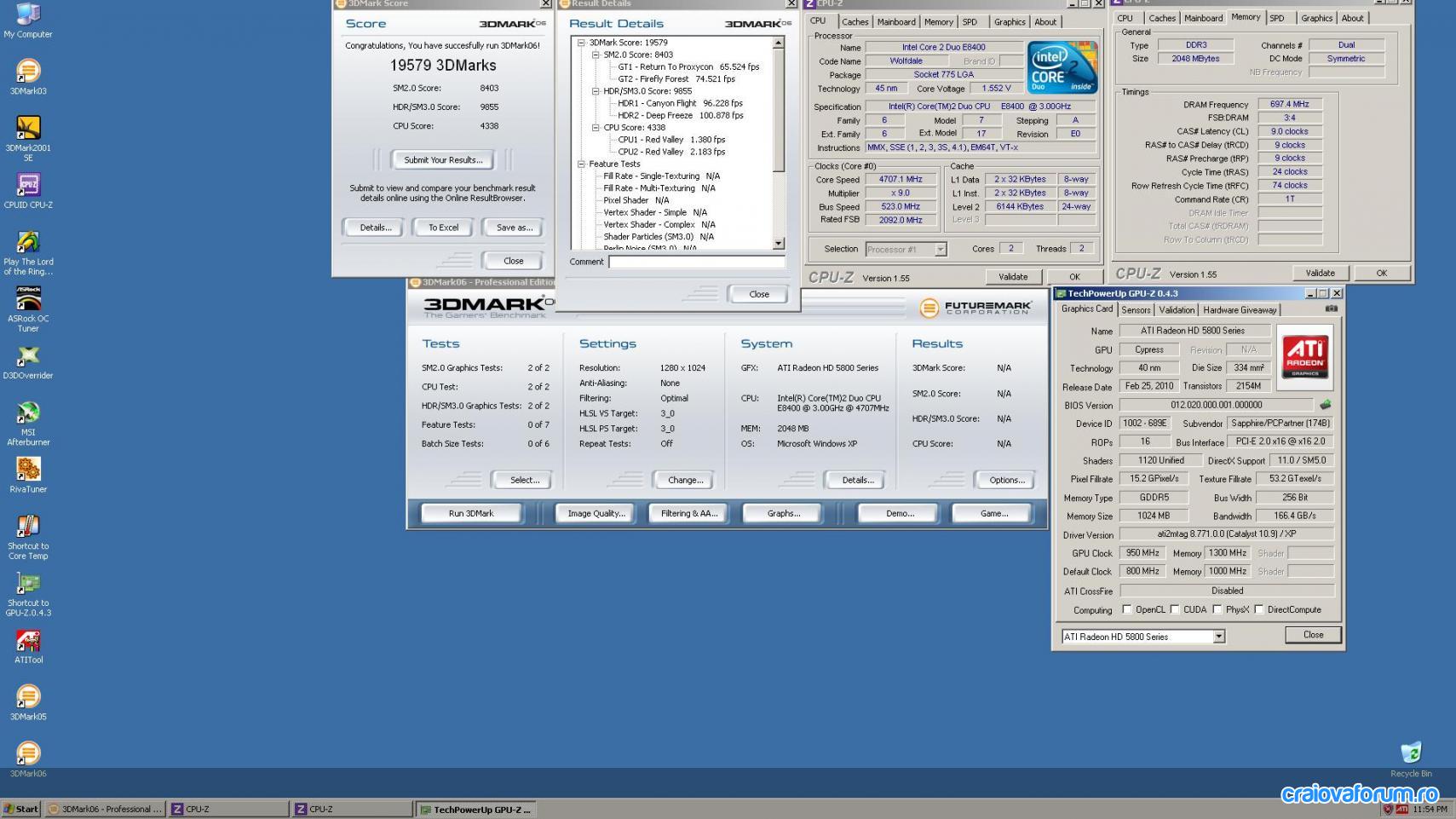Screen dimensions: 1456x819
Task: Click Filtering & AA button
Action: (689, 513)
